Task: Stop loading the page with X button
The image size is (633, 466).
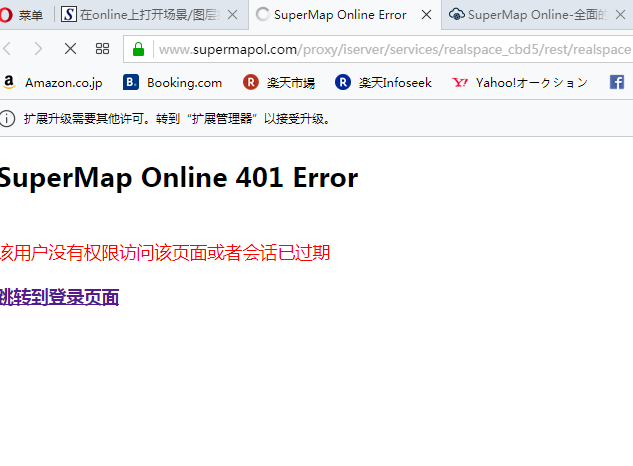Action: tap(70, 49)
